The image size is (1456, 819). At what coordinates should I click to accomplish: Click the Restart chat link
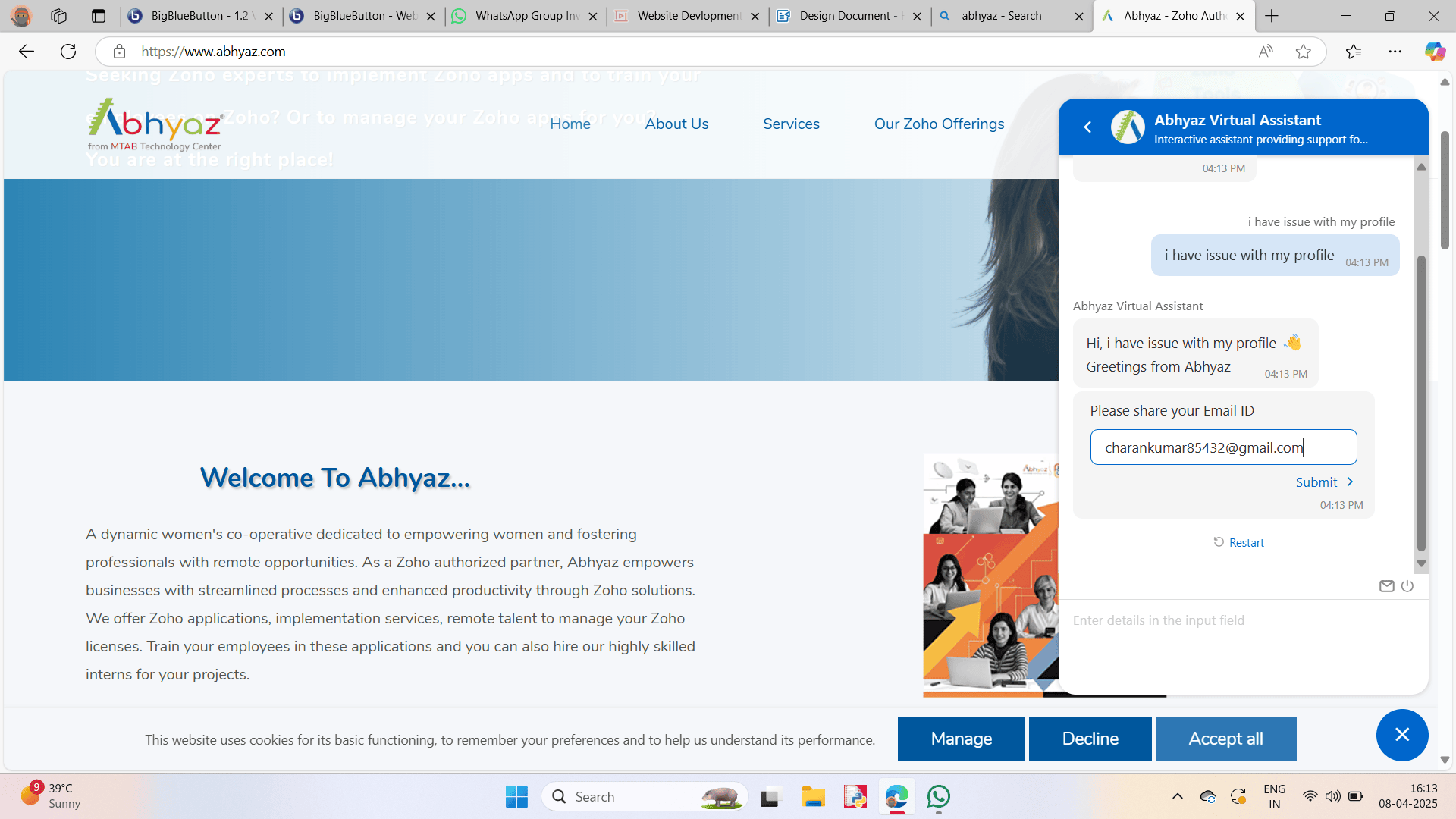1238,542
